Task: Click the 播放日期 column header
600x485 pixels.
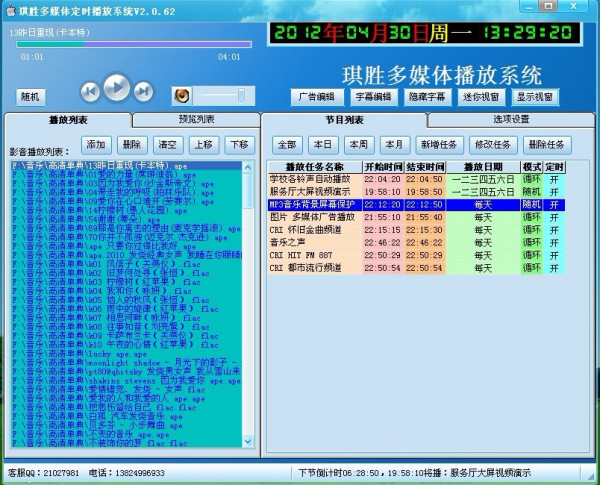Action: click(x=483, y=167)
